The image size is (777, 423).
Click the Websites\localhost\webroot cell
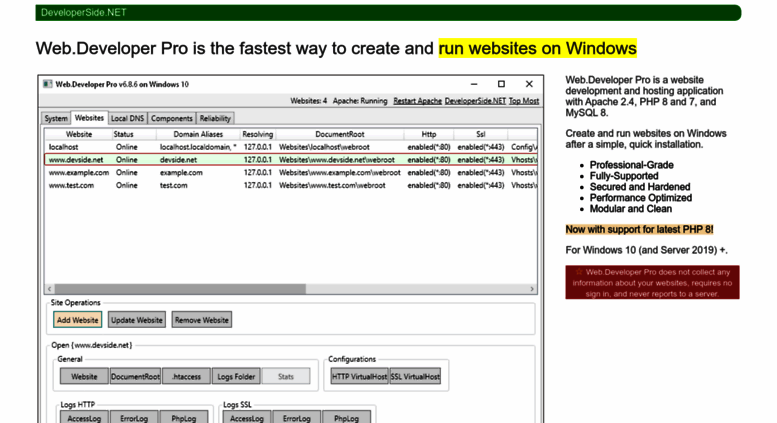pos(324,147)
